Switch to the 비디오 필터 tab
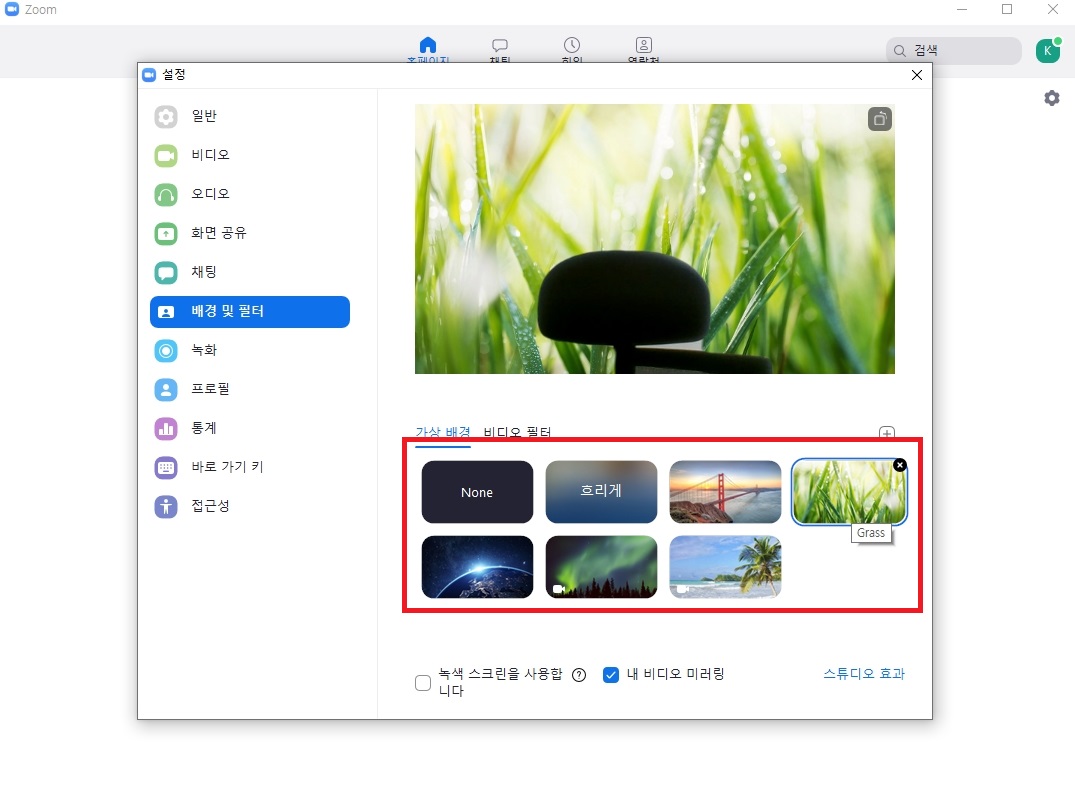The image size is (1075, 802). pos(517,433)
